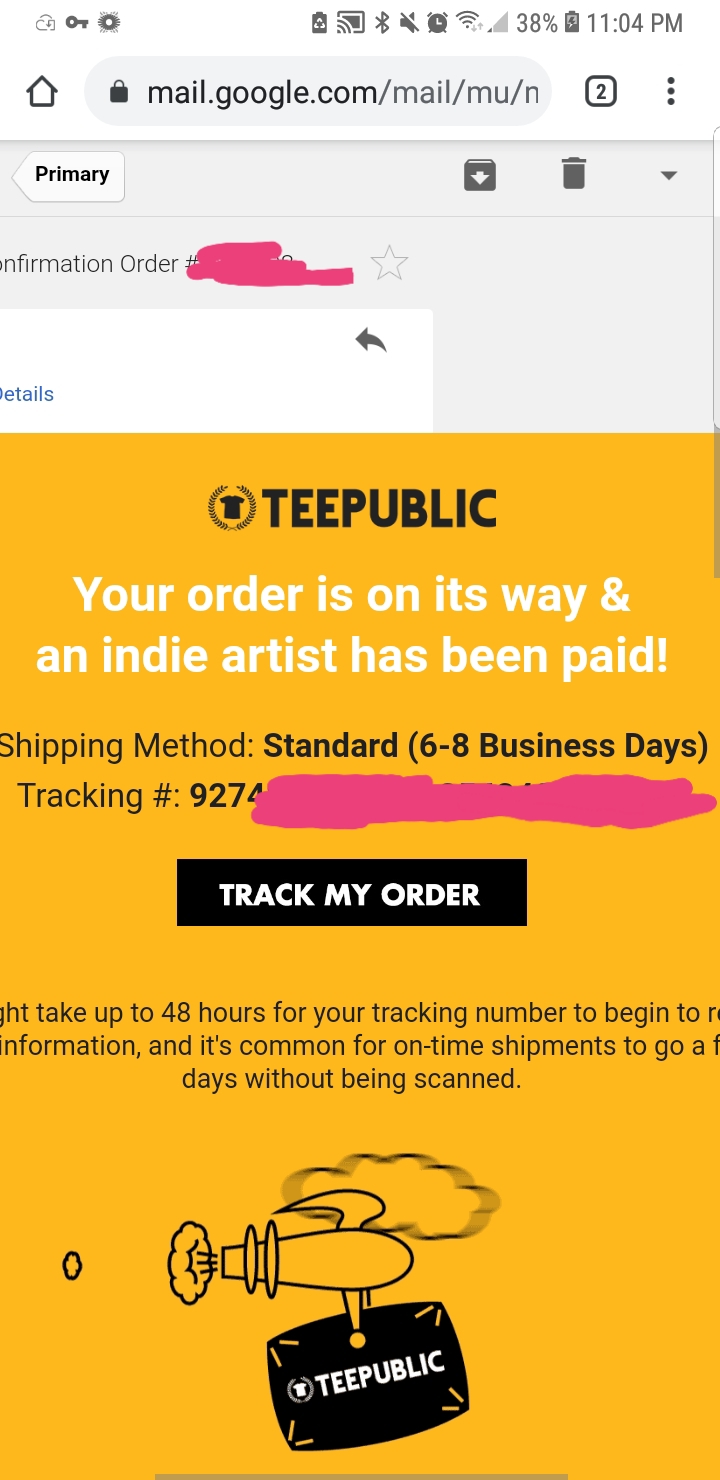Screen dimensions: 720x1480
Task: Tap the Home icon in the browser bar
Action: [41, 91]
